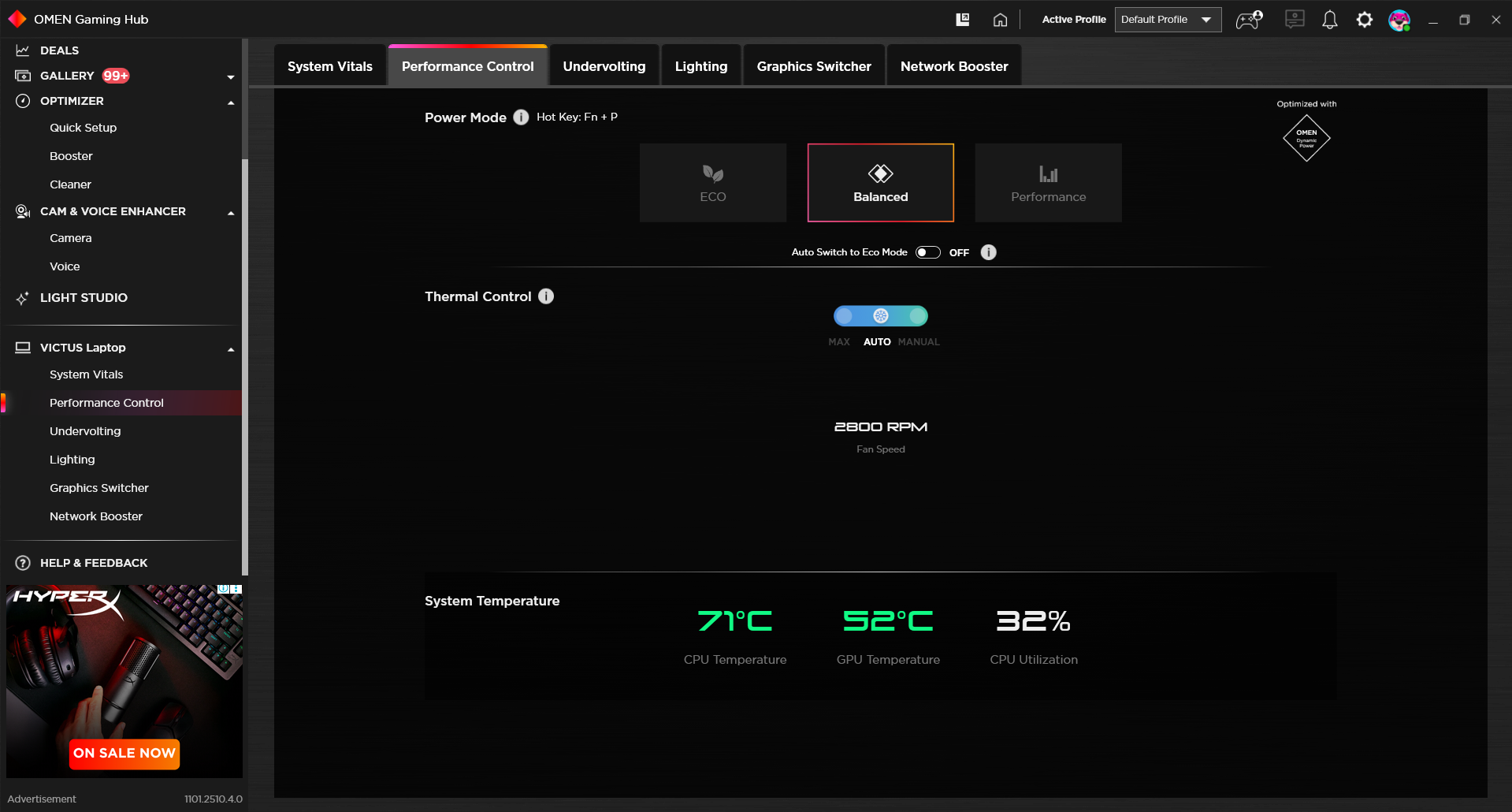Image resolution: width=1512 pixels, height=812 pixels.
Task: Open the bookmark panel icon beside Home
Action: click(x=963, y=20)
